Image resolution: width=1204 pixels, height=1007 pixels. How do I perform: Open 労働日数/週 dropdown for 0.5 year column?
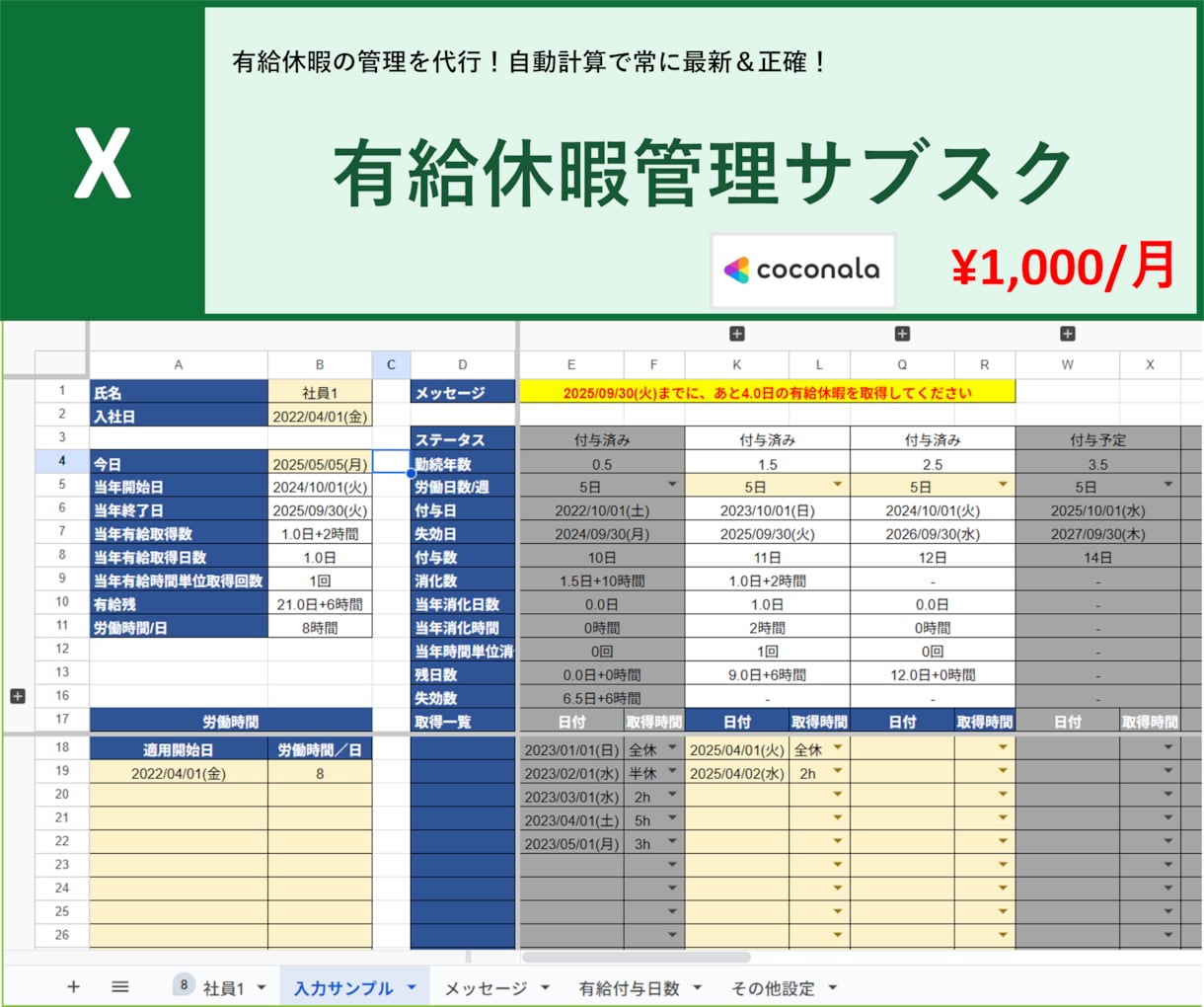point(672,486)
